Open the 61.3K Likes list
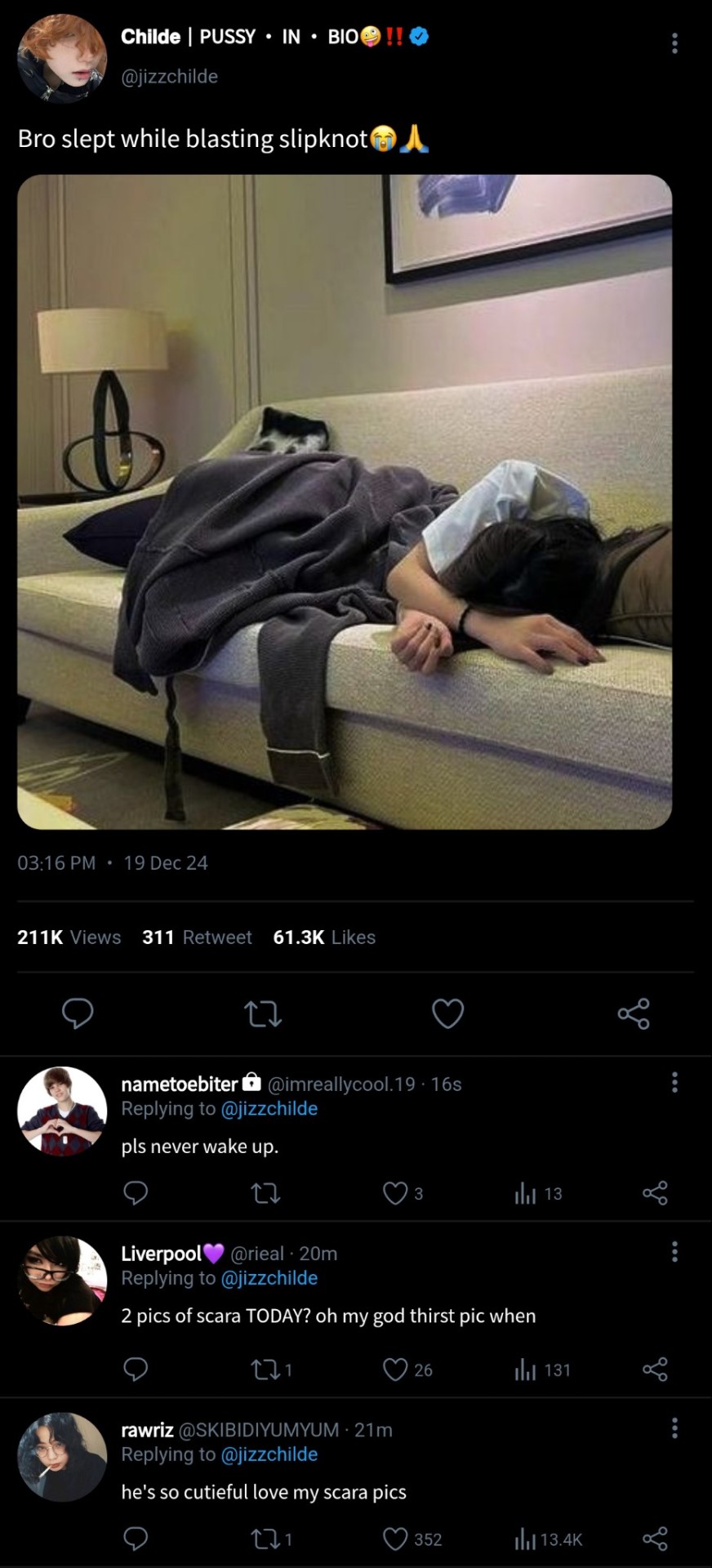Image resolution: width=712 pixels, height=1568 pixels. coord(324,937)
